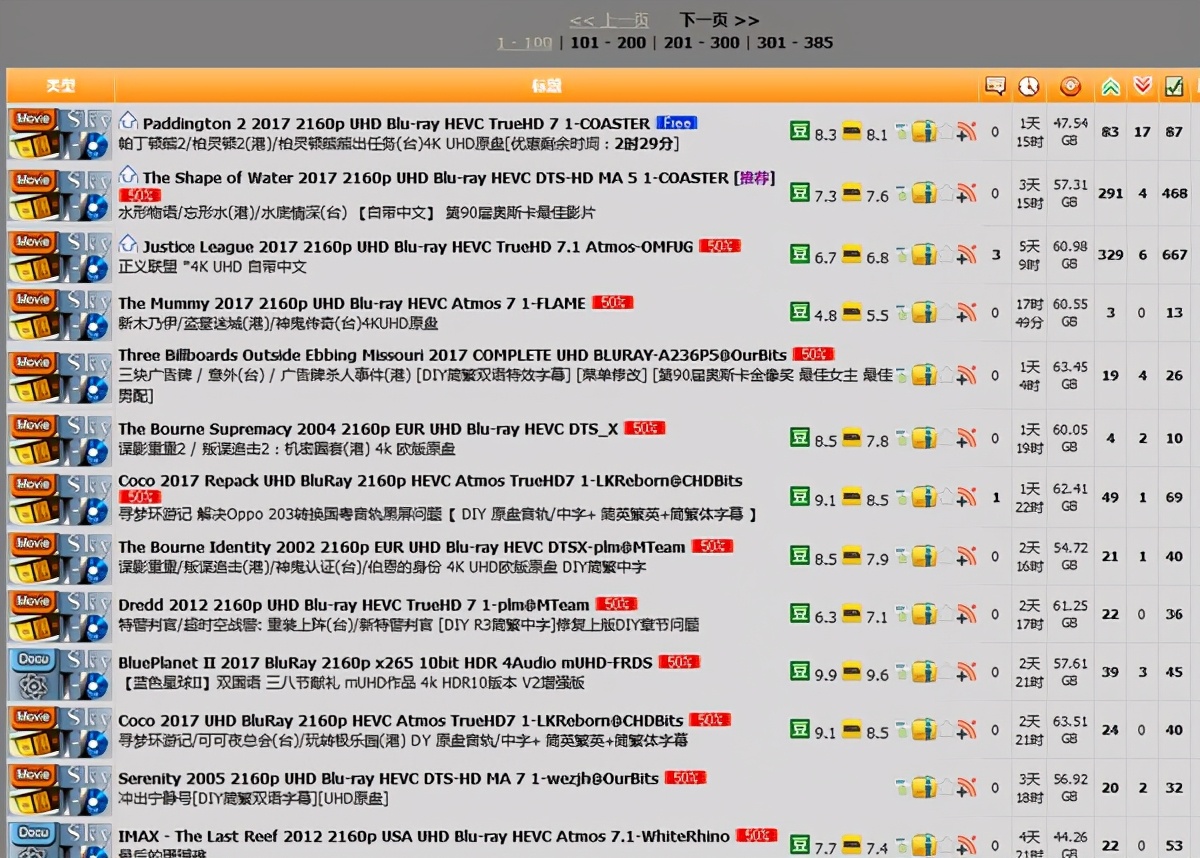This screenshot has height=858, width=1200.
Task: Open IMAX The Last Reef 2012 title
Action: coord(424,837)
